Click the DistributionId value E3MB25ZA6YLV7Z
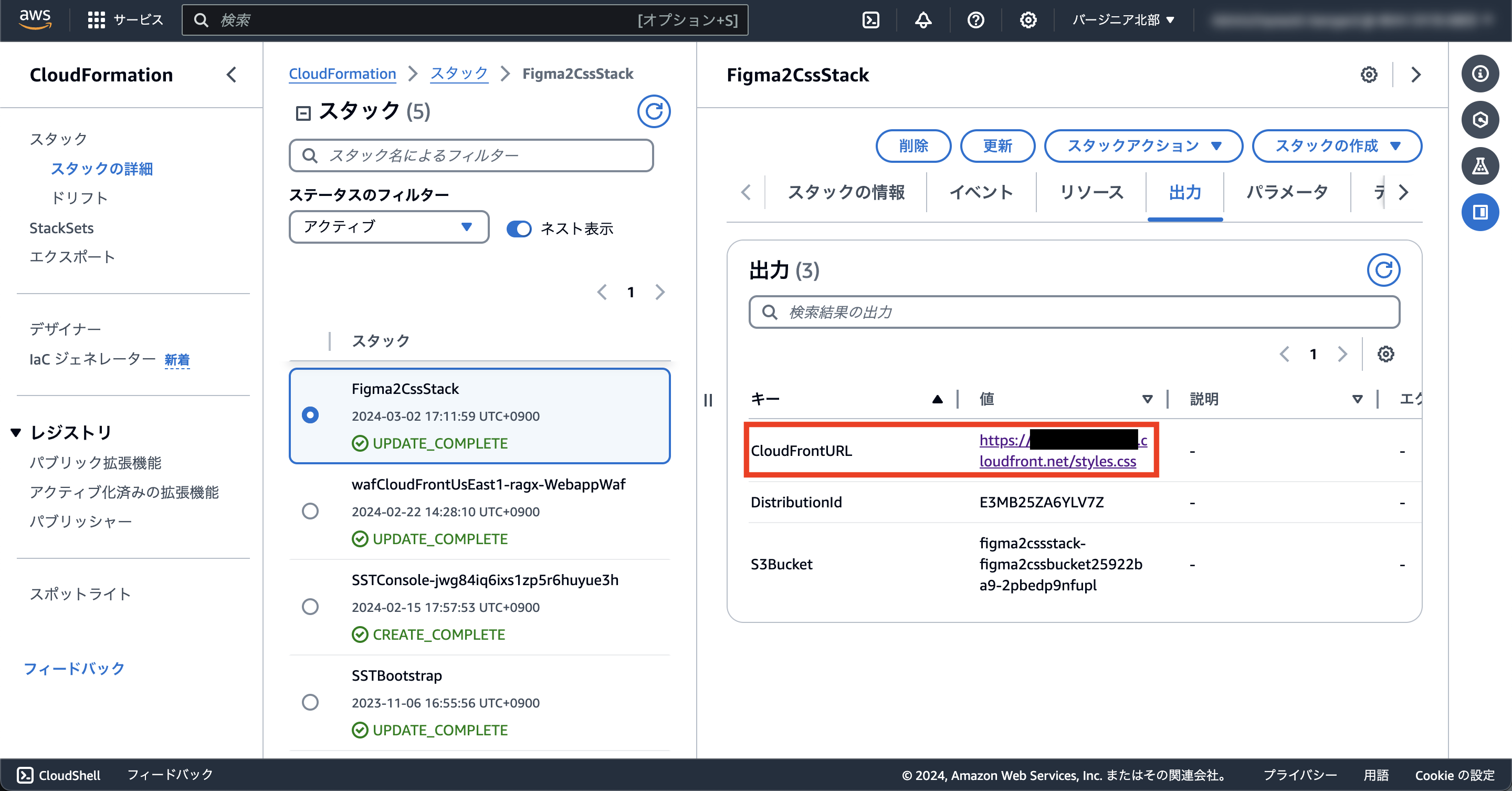 click(x=1041, y=502)
